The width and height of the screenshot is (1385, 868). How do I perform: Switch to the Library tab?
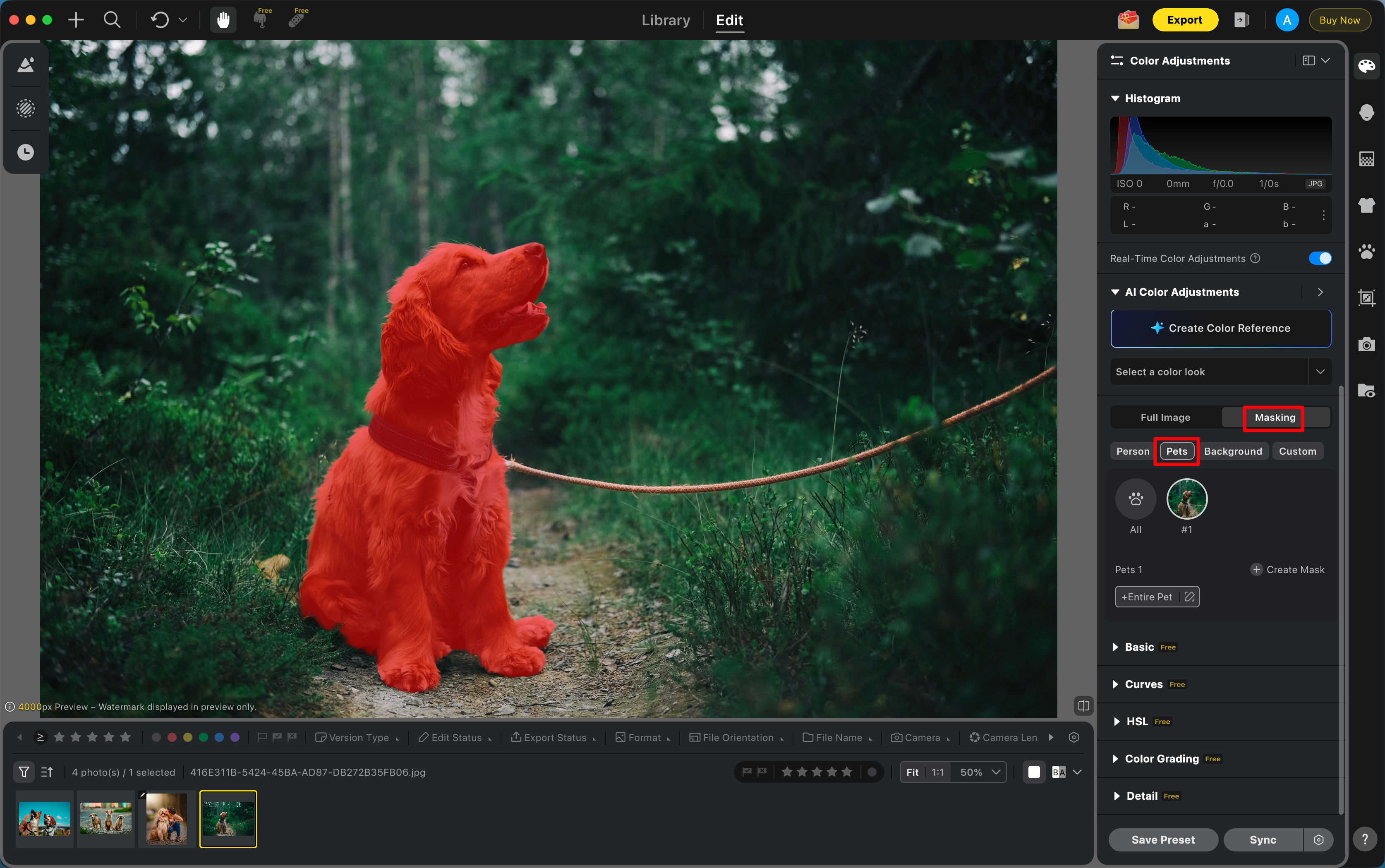pos(665,20)
